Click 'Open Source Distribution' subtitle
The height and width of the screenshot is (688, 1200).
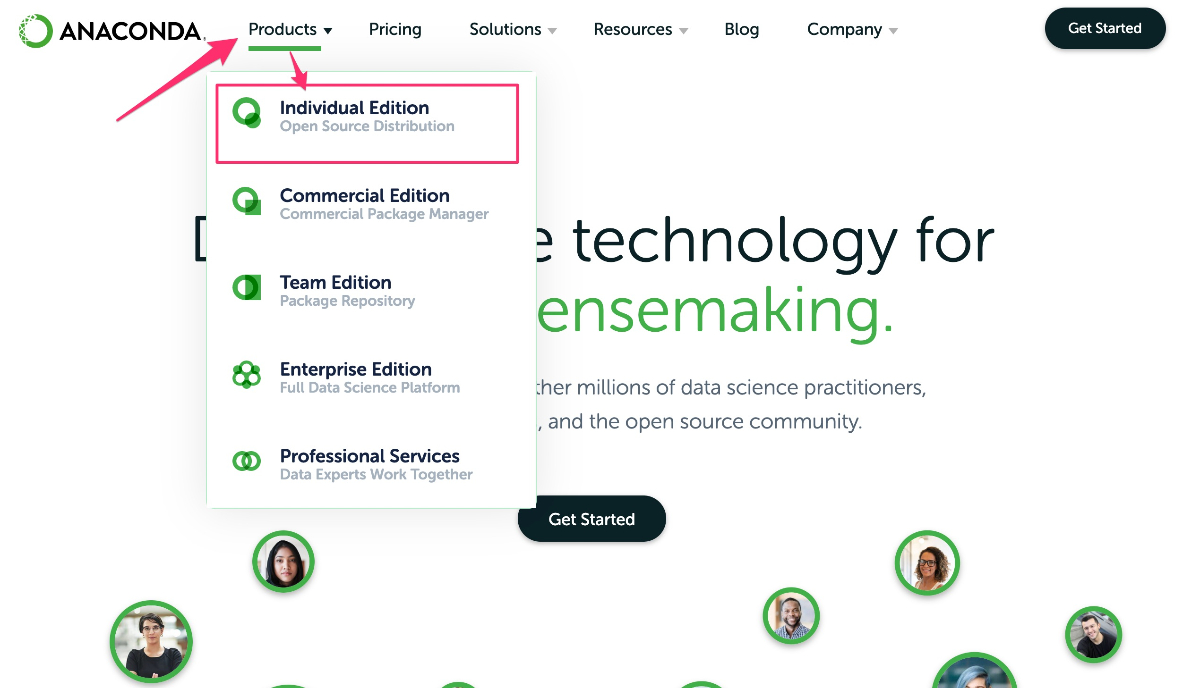[x=367, y=126]
